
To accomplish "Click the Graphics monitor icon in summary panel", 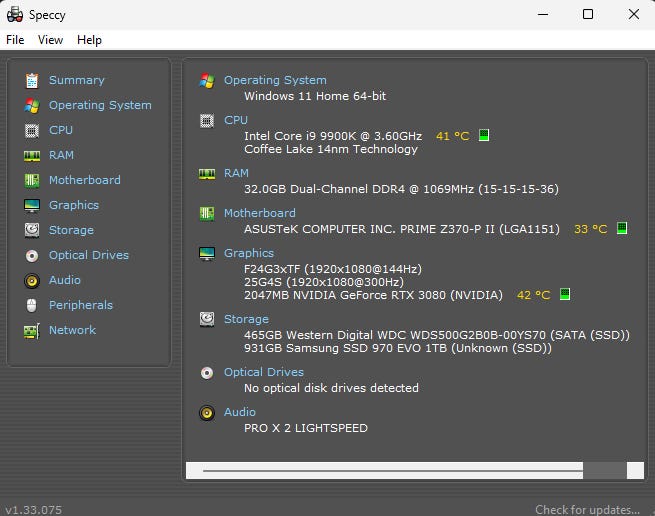I will point(207,254).
